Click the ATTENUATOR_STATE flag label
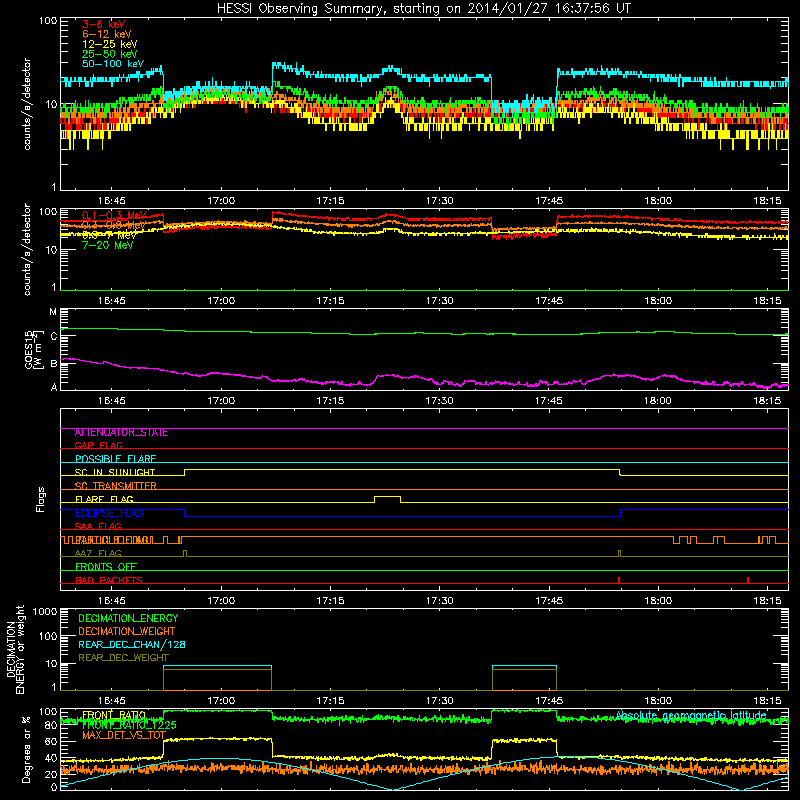The height and width of the screenshot is (800, 800). coord(121,433)
